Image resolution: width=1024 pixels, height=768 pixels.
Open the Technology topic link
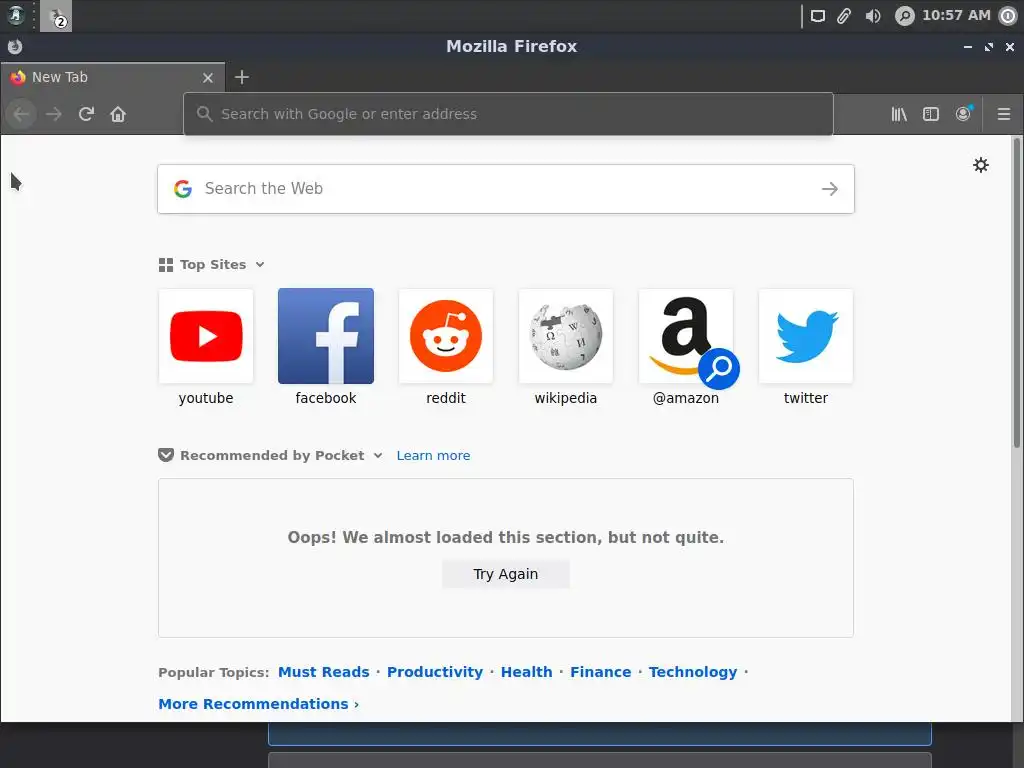point(693,672)
